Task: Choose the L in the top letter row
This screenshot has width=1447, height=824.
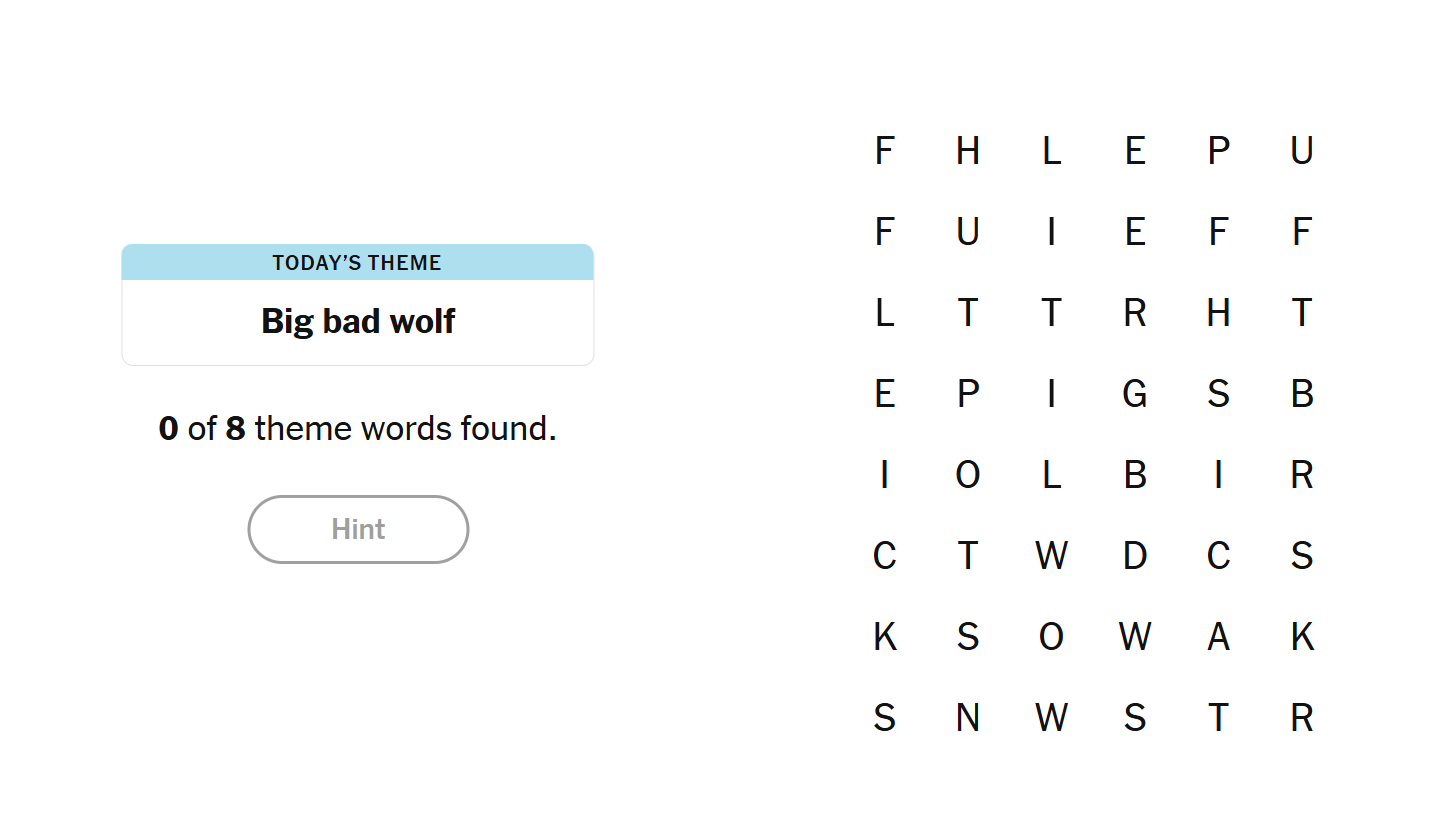Action: coord(1051,151)
